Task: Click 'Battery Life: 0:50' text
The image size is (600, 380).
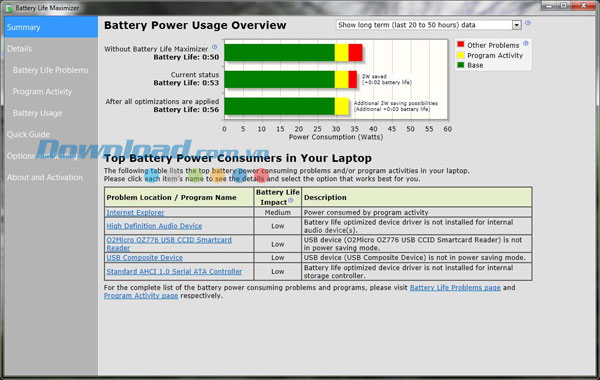Action: 186,57
